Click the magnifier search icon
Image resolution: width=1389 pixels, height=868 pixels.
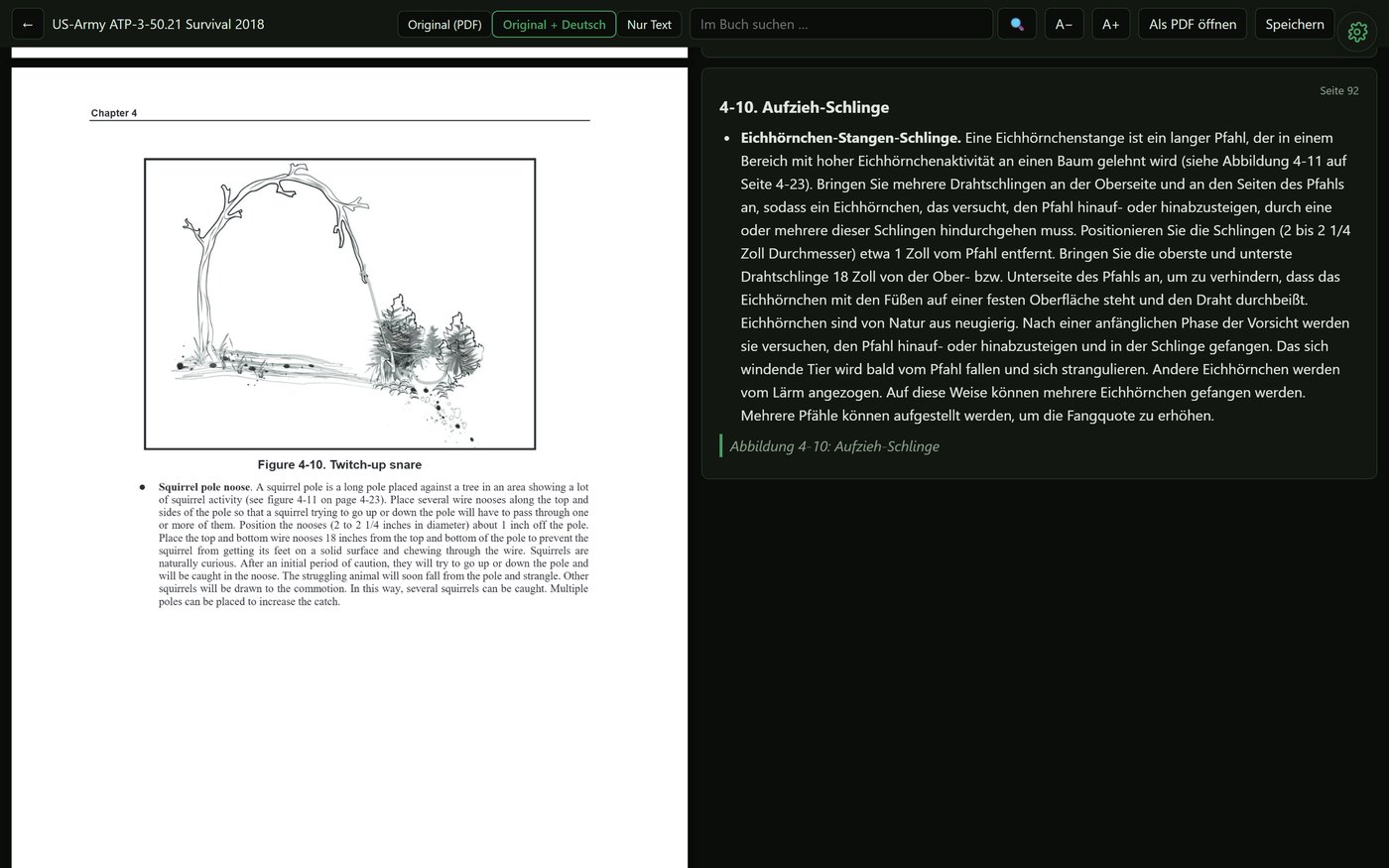click(1017, 24)
